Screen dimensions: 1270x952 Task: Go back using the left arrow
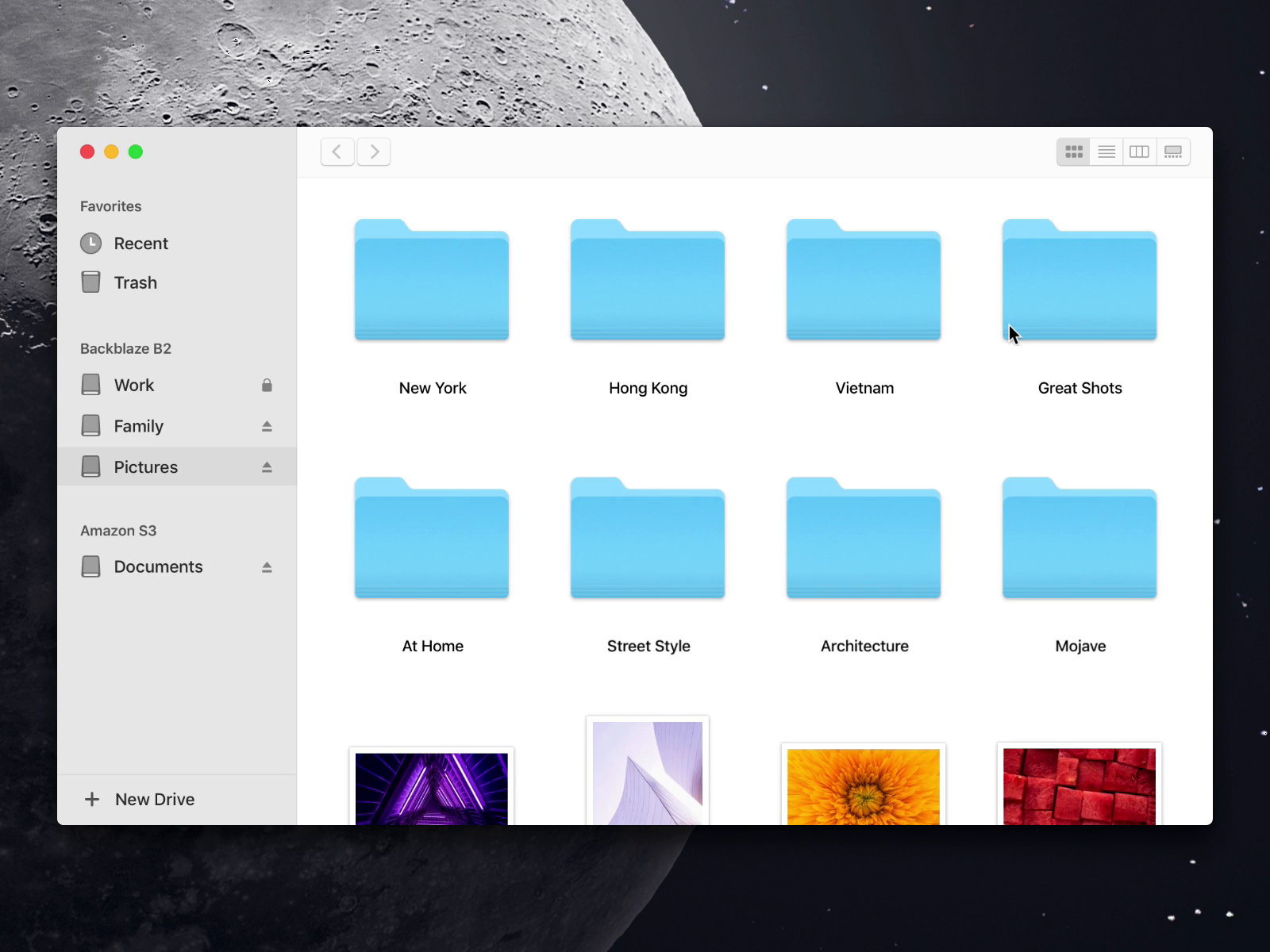pos(337,152)
